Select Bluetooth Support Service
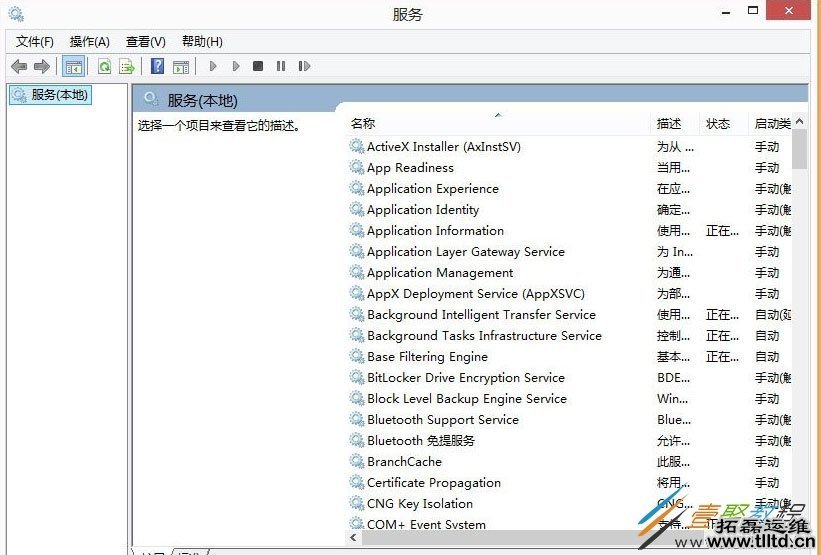The height and width of the screenshot is (555, 821). pos(442,419)
